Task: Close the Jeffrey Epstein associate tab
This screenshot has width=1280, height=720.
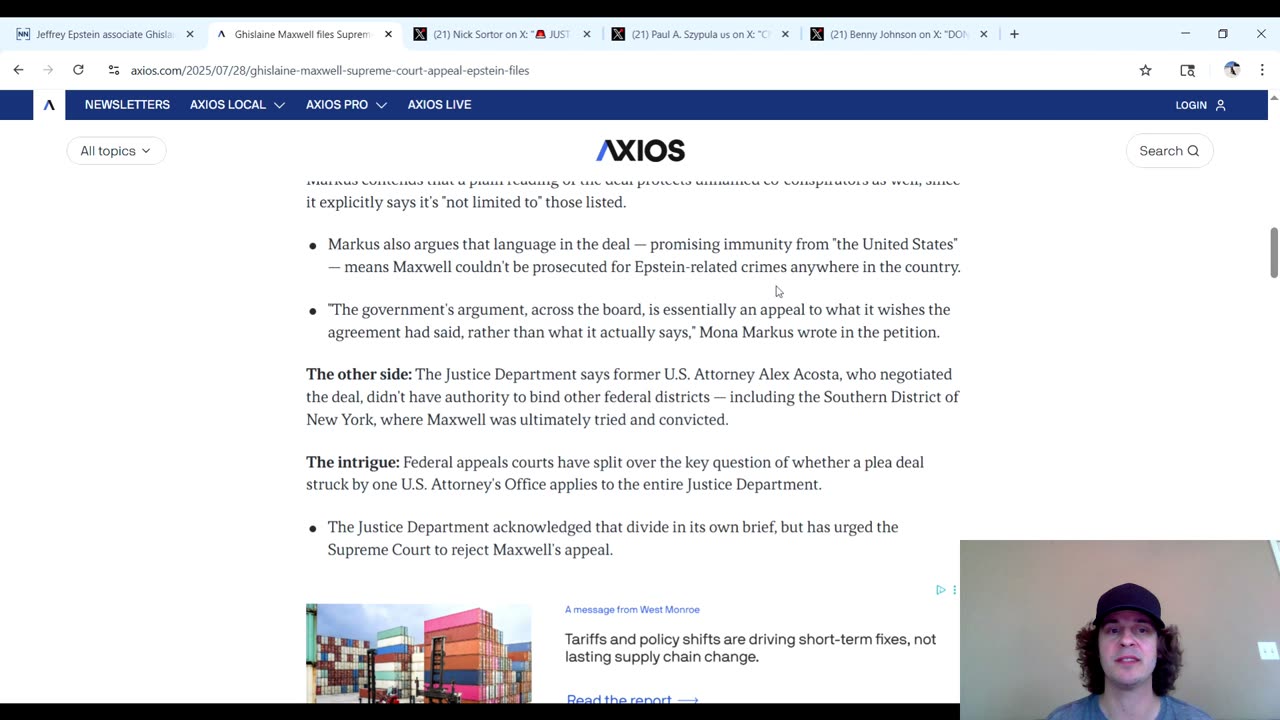Action: point(190,34)
